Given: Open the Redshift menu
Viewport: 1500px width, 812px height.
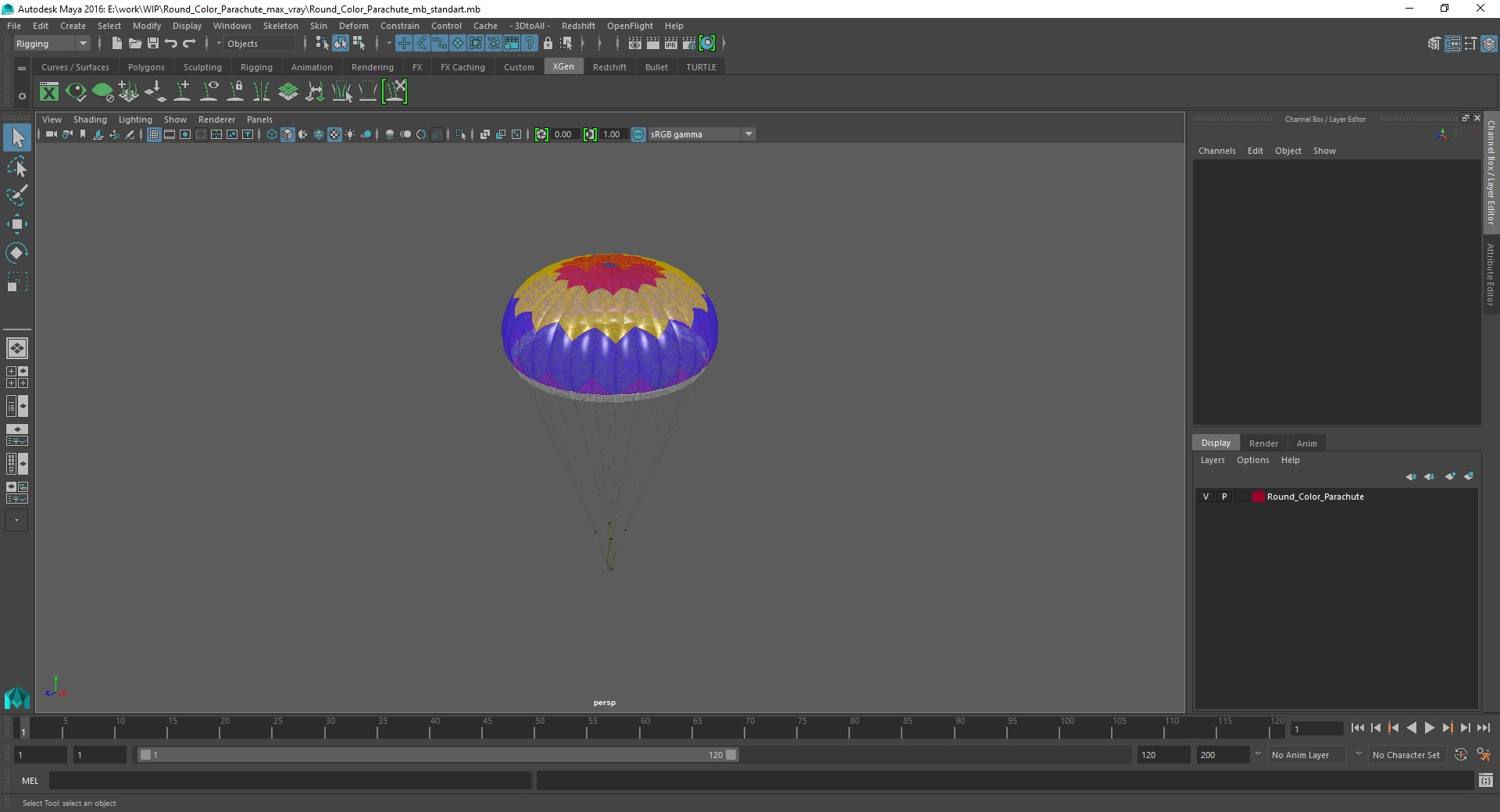Looking at the screenshot, I should coord(578,26).
